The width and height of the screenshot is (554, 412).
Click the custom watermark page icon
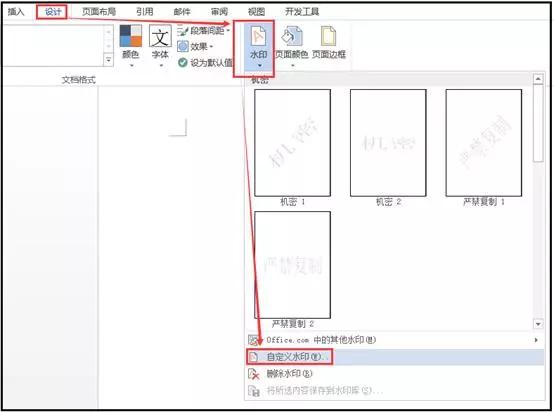coord(253,357)
